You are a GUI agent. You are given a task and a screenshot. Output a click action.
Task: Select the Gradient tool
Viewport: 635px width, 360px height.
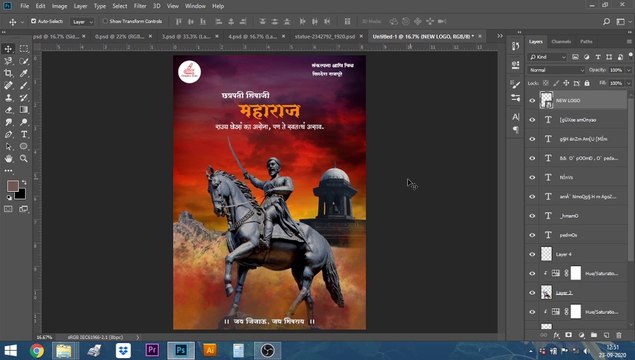(x=24, y=110)
